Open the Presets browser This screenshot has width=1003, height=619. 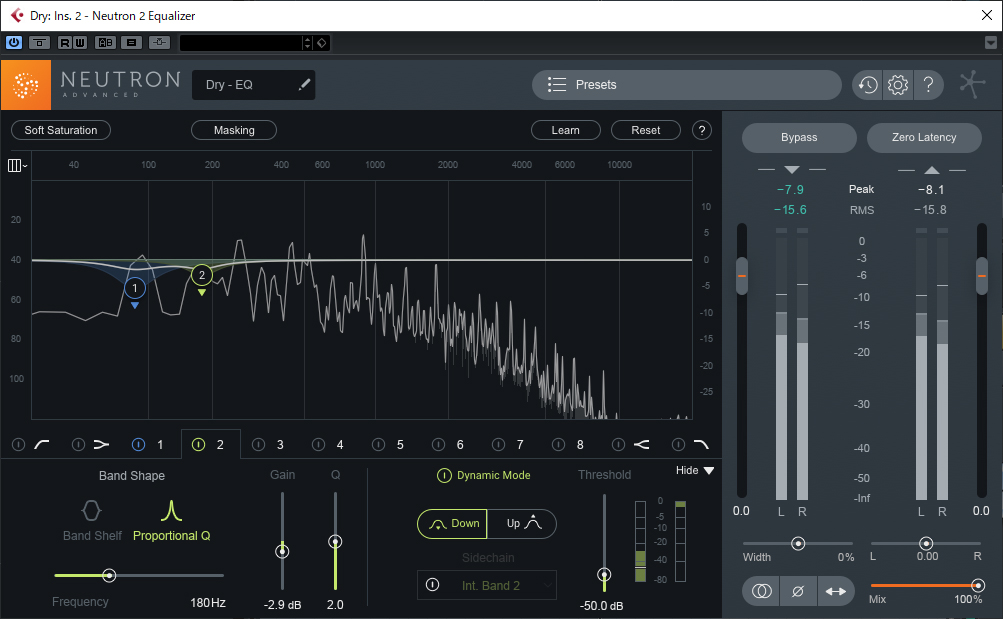tap(686, 84)
